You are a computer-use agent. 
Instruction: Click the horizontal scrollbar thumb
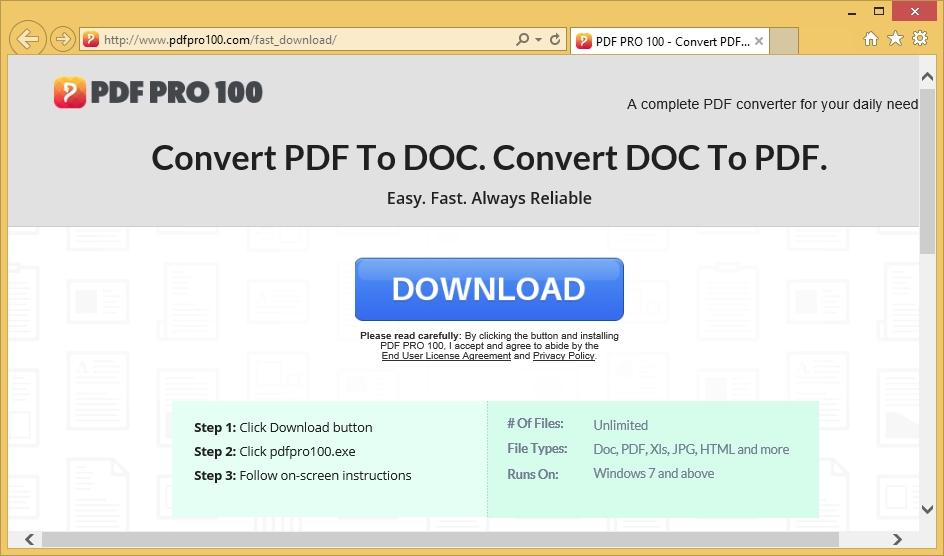tap(439, 539)
